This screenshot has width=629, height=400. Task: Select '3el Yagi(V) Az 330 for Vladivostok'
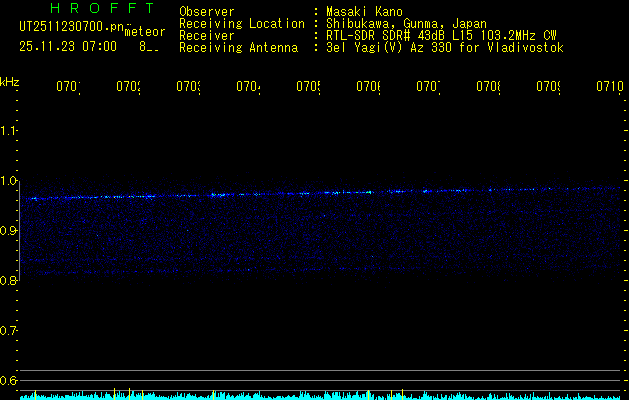(445, 48)
